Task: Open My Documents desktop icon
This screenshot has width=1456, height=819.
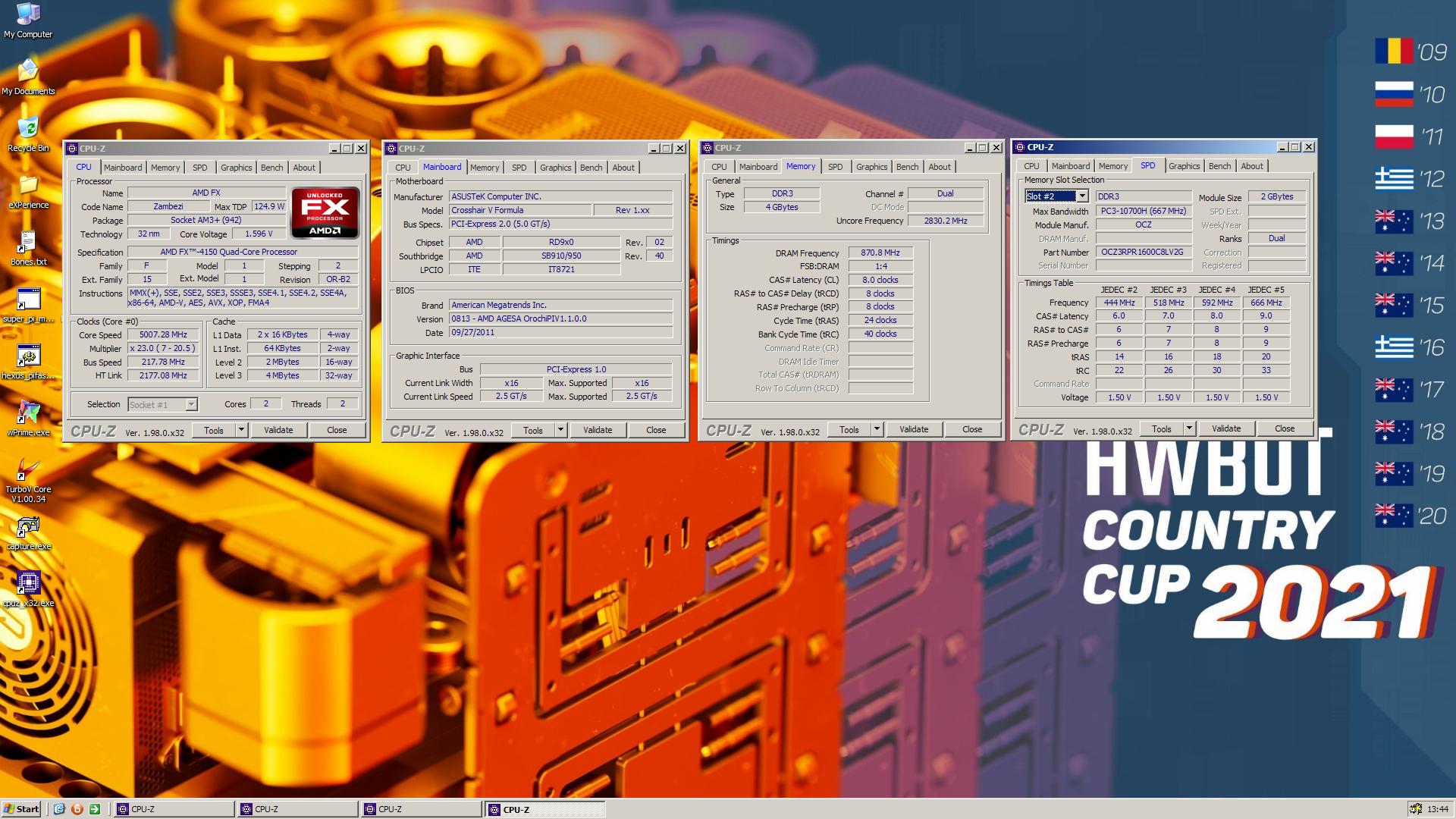Action: click(28, 77)
